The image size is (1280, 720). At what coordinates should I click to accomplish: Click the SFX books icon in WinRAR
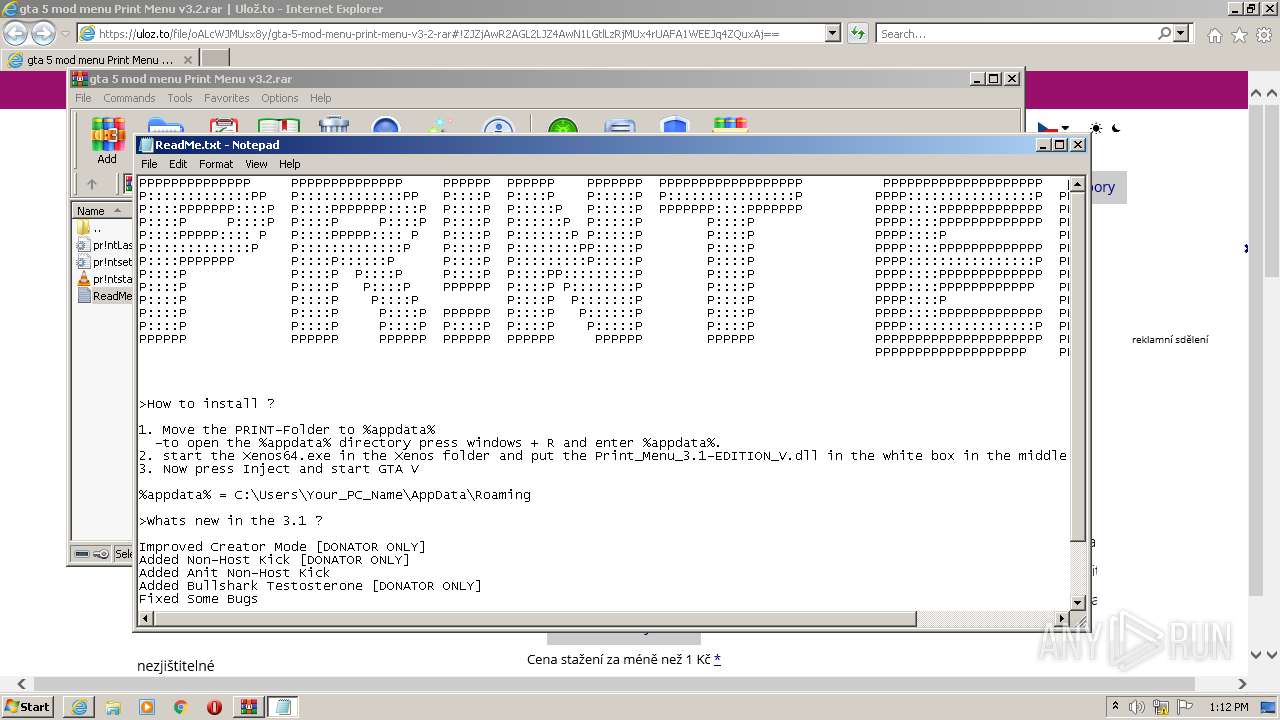tap(730, 127)
